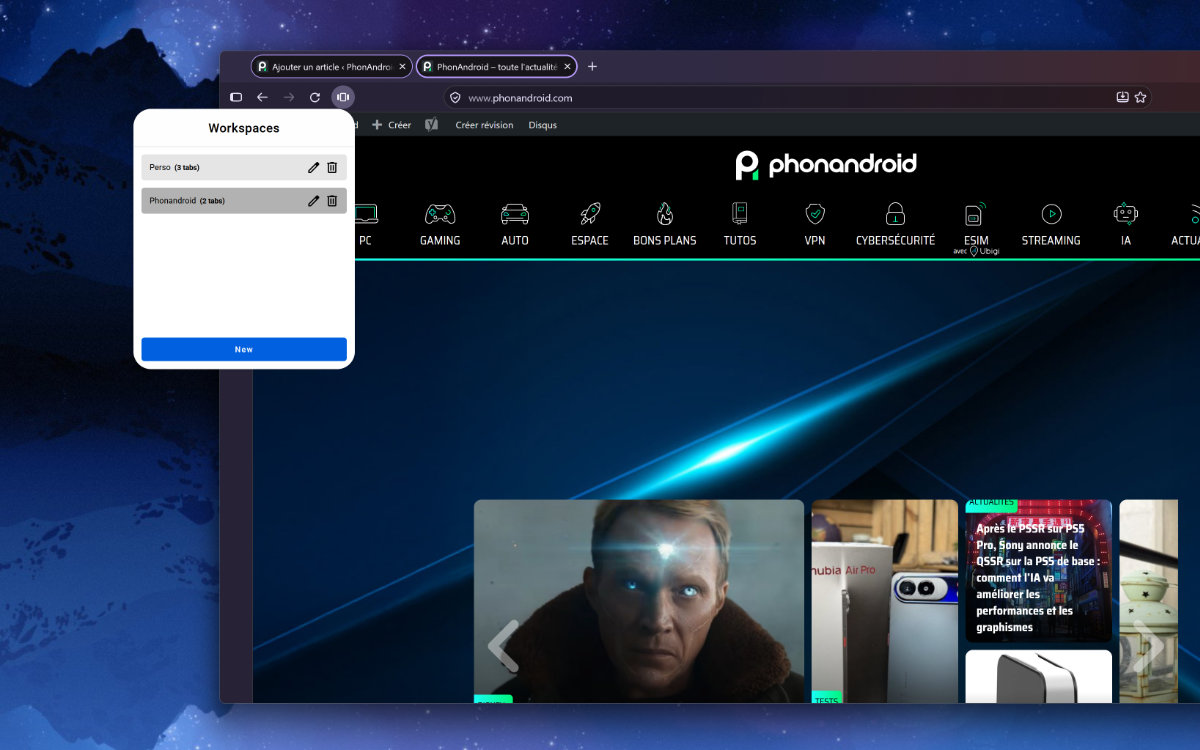The image size is (1200, 750).
Task: Open the STREAMING category
Action: 1051,225
